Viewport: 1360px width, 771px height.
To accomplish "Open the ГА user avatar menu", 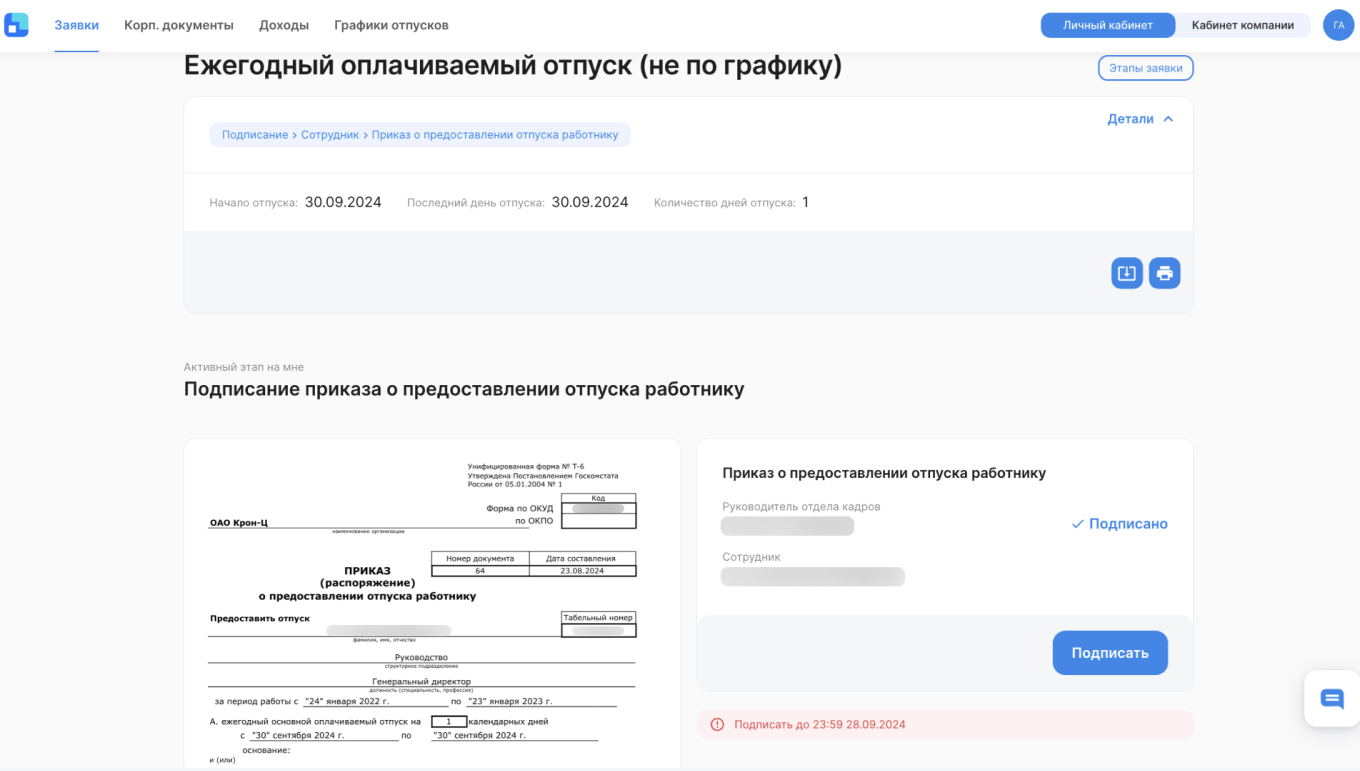I will [x=1338, y=25].
